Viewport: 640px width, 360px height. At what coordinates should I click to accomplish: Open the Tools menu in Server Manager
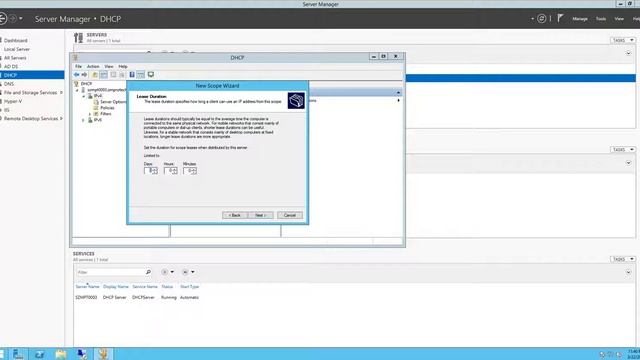(x=601, y=19)
